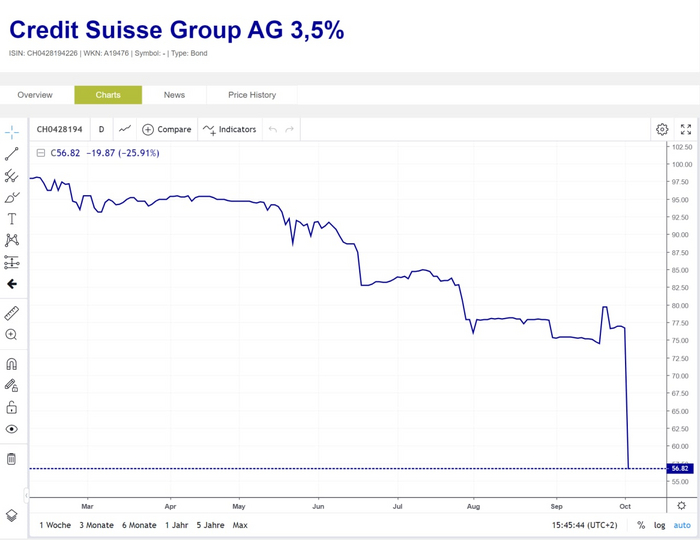This screenshot has width=700, height=540.
Task: Open the object tree layers icon
Action: tap(12, 516)
